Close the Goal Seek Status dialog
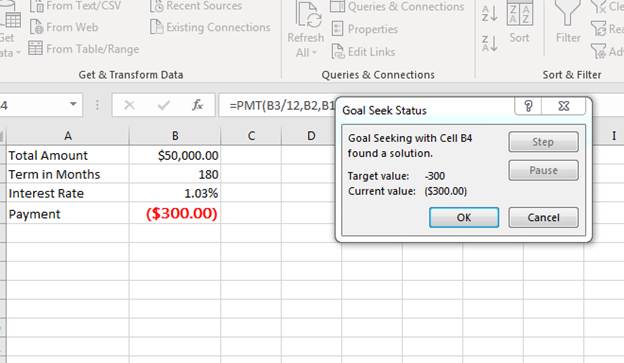The height and width of the screenshot is (363, 624). click(x=564, y=106)
